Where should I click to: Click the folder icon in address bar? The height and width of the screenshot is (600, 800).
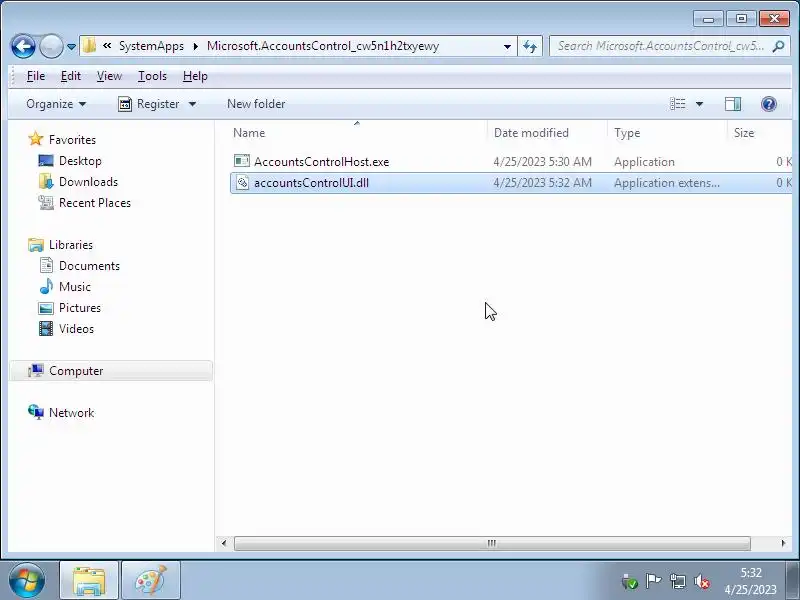point(89,46)
